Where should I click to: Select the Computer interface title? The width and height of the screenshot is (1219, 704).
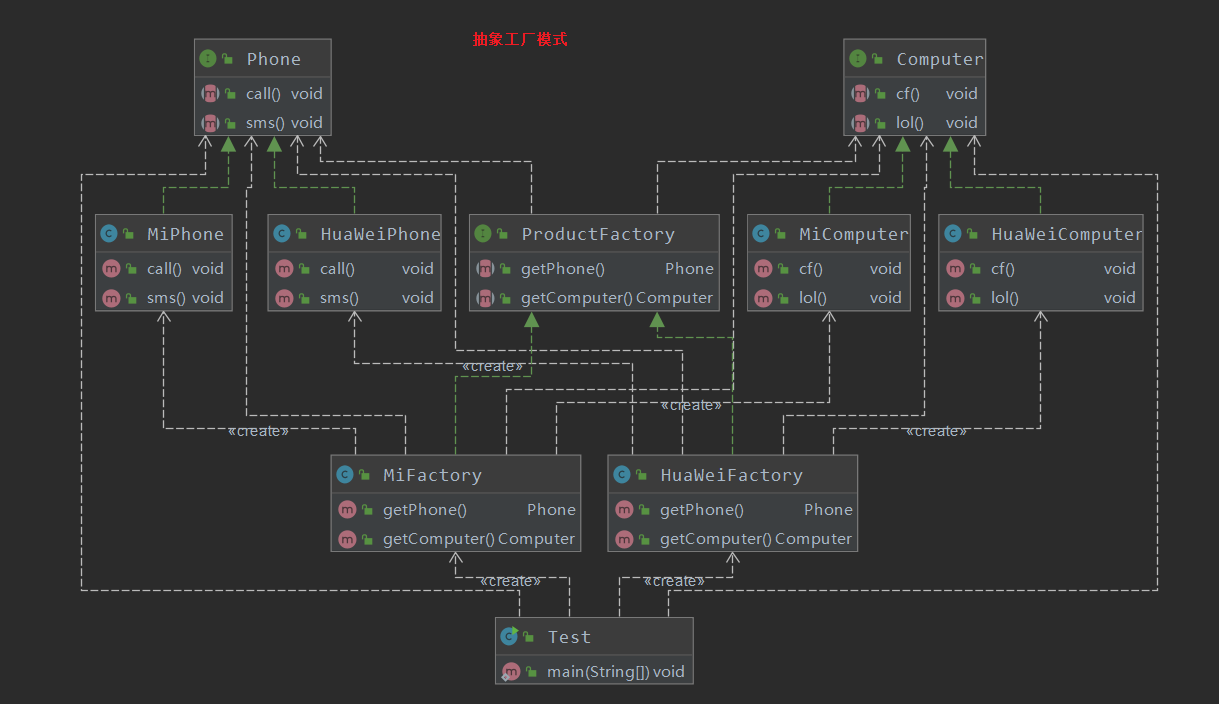pyautogui.click(x=940, y=59)
